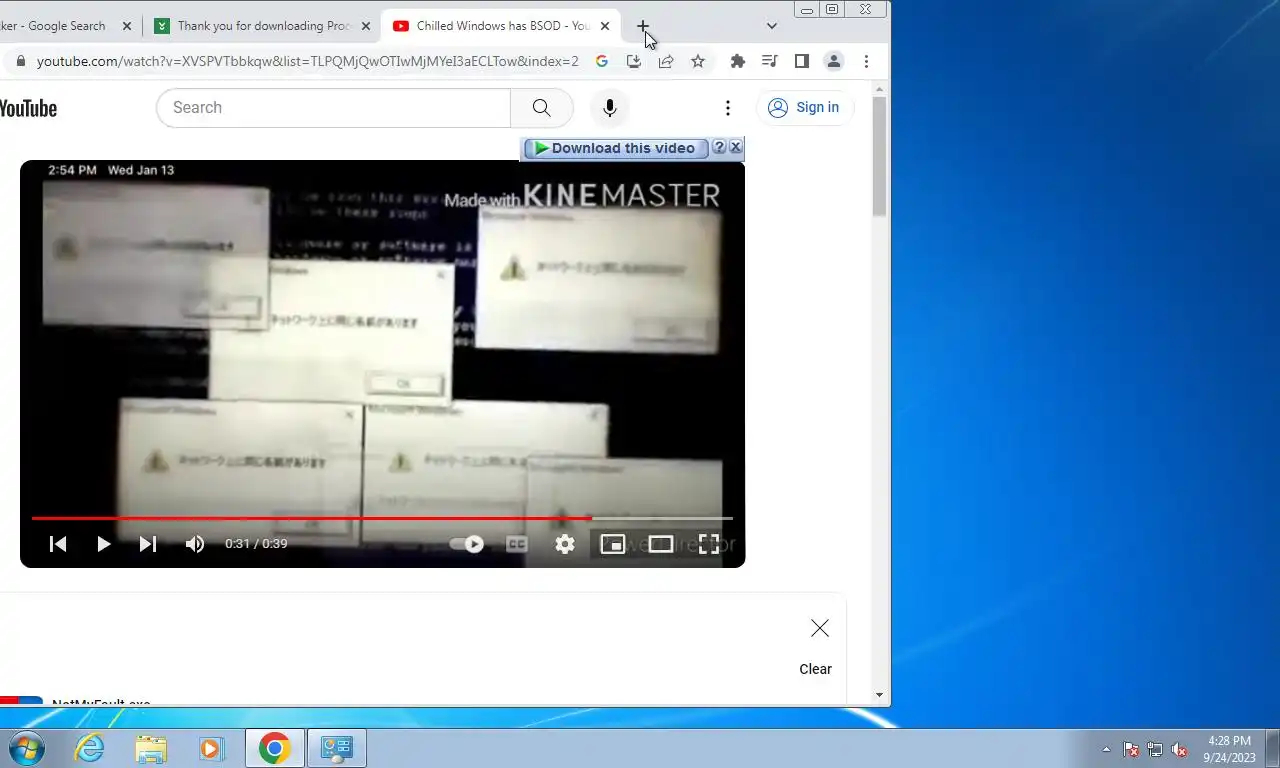Screen dimensions: 1280x768
Task: Open Chrome profile avatar
Action: 833,61
